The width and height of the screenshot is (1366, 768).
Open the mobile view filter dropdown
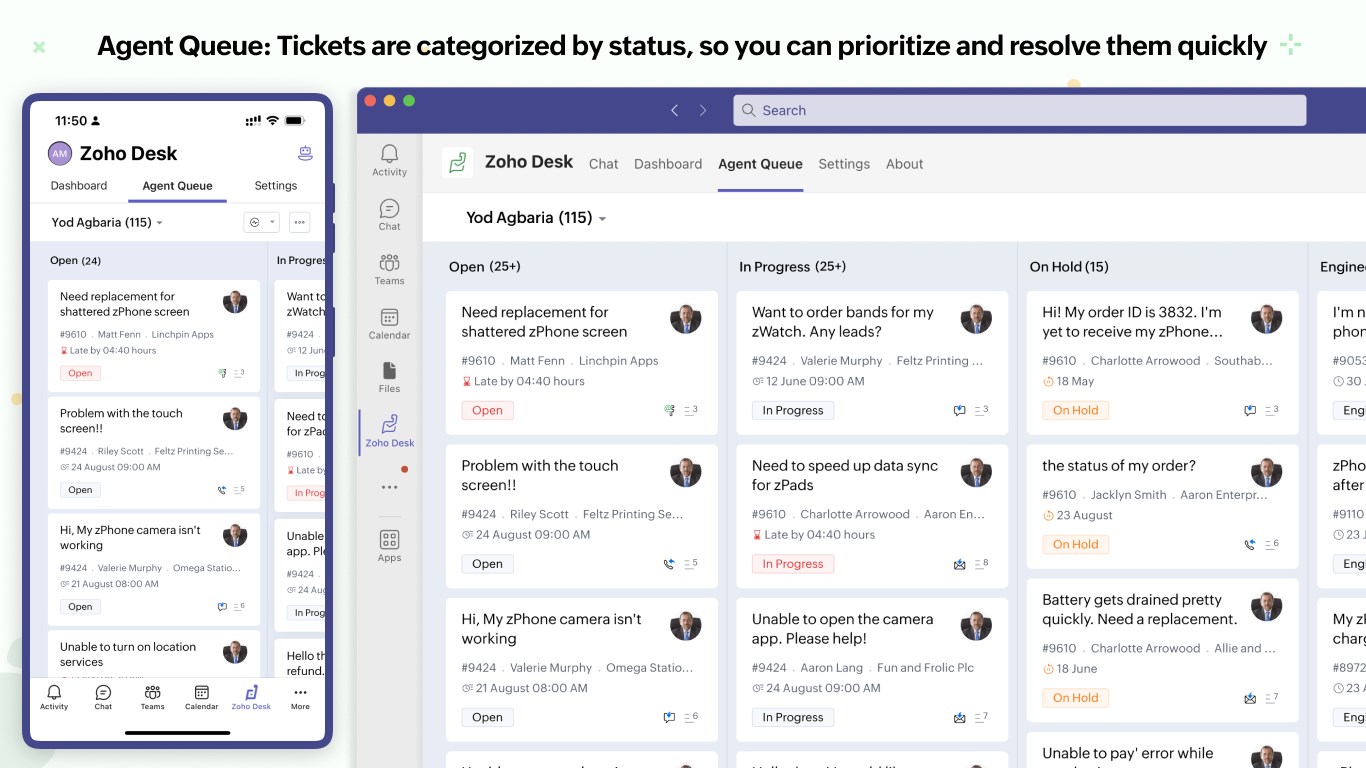tap(260, 222)
